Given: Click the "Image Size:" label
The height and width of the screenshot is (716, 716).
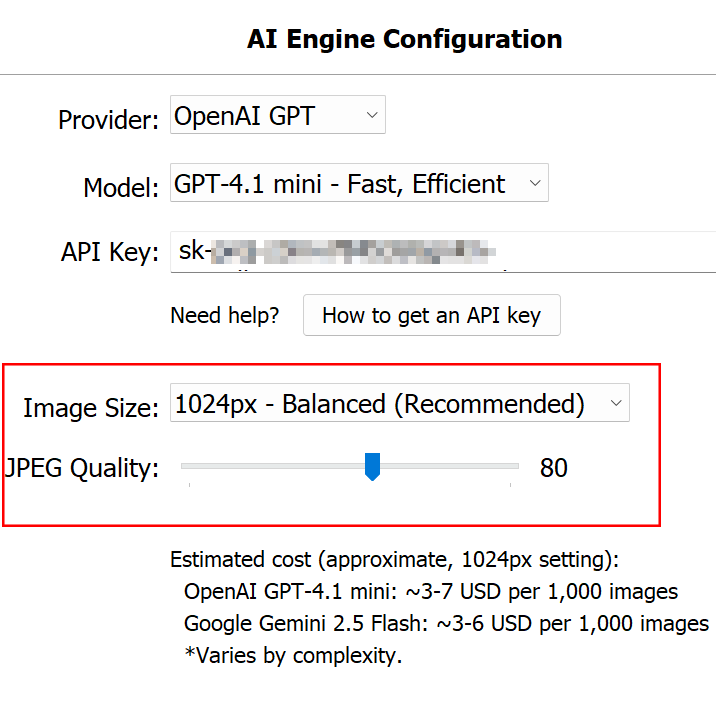Looking at the screenshot, I should (x=90, y=408).
